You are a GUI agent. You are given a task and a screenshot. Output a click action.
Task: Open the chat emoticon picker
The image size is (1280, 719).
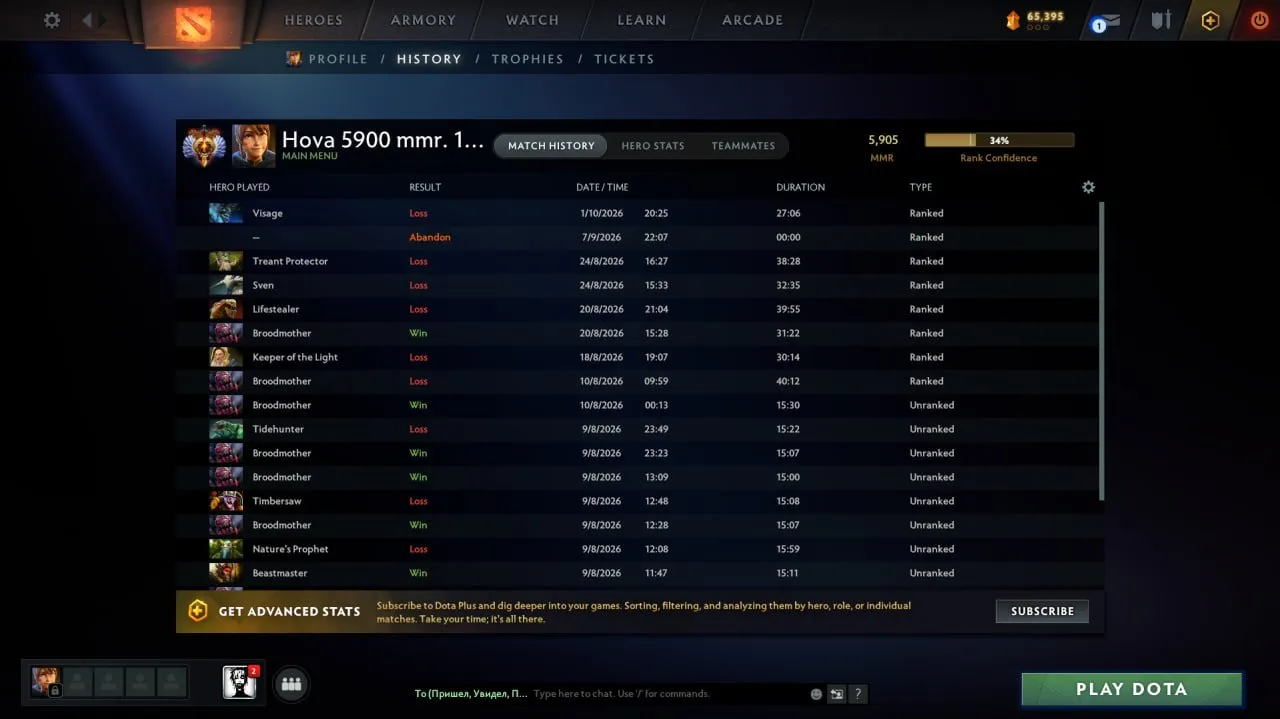point(816,694)
